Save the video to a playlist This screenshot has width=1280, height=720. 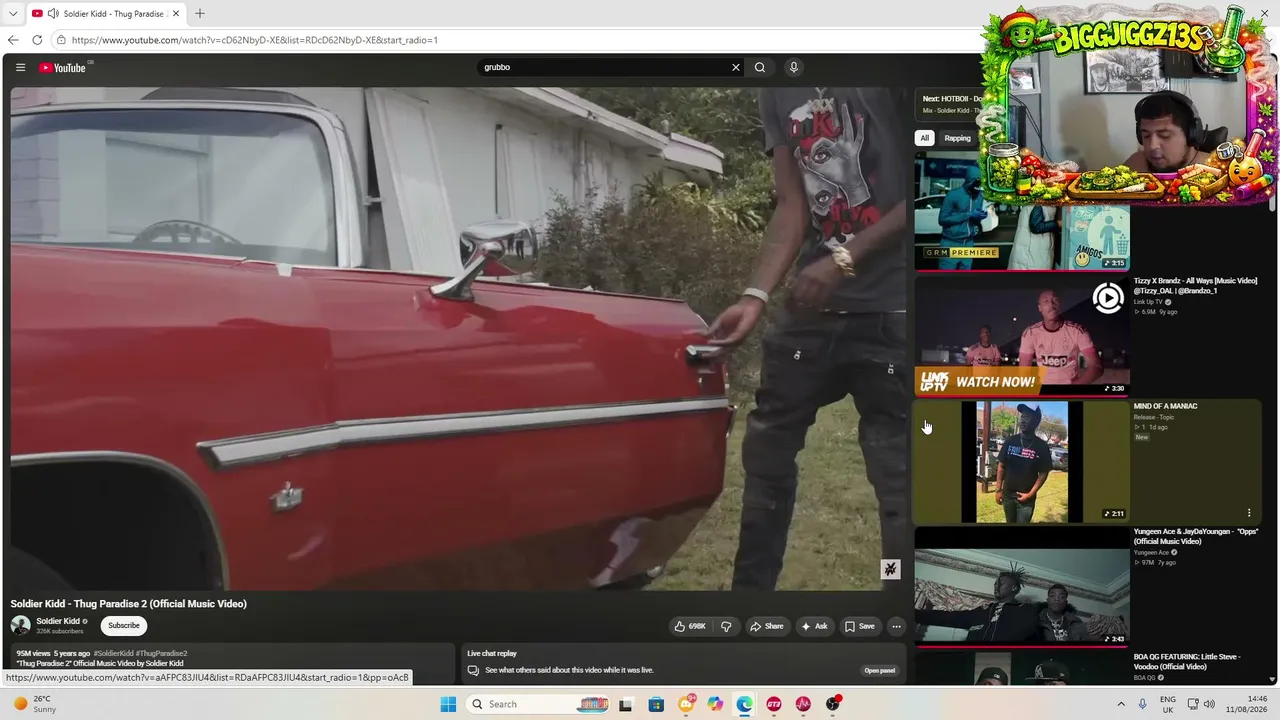pyautogui.click(x=860, y=626)
